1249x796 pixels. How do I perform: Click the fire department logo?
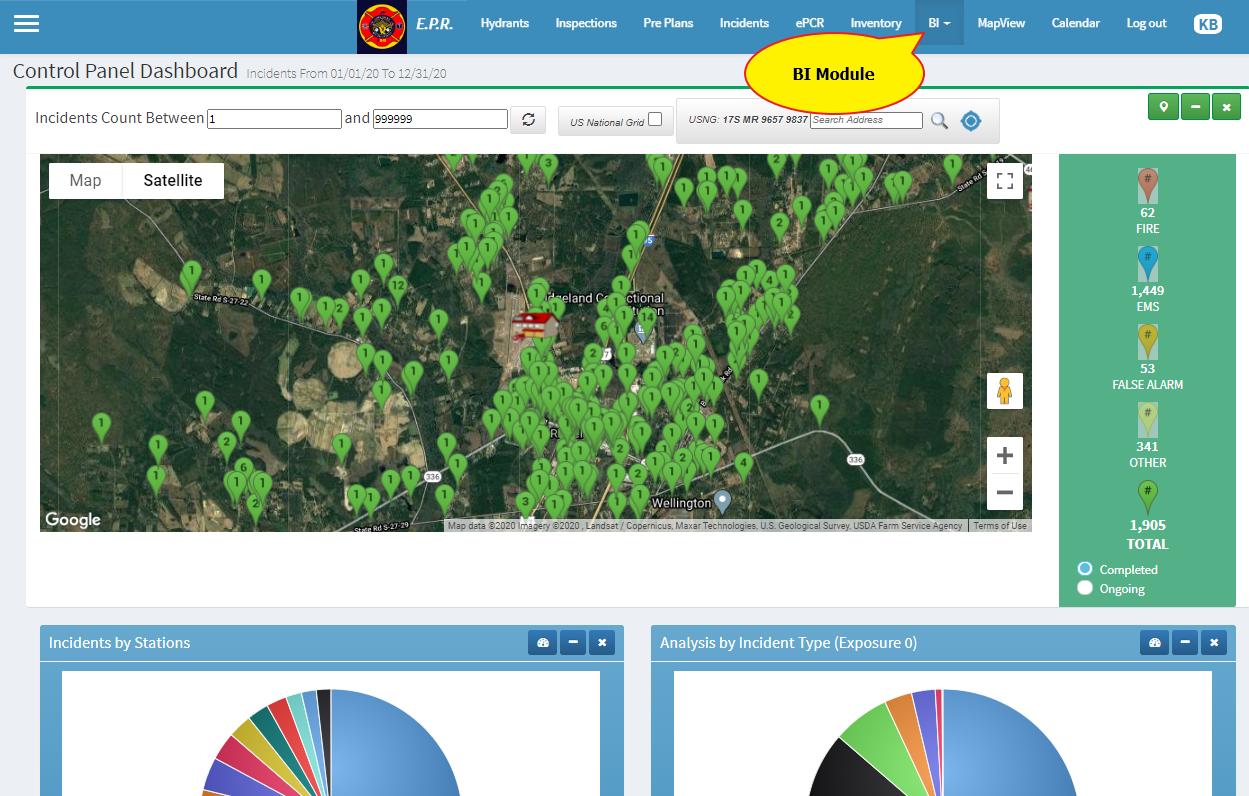382,27
